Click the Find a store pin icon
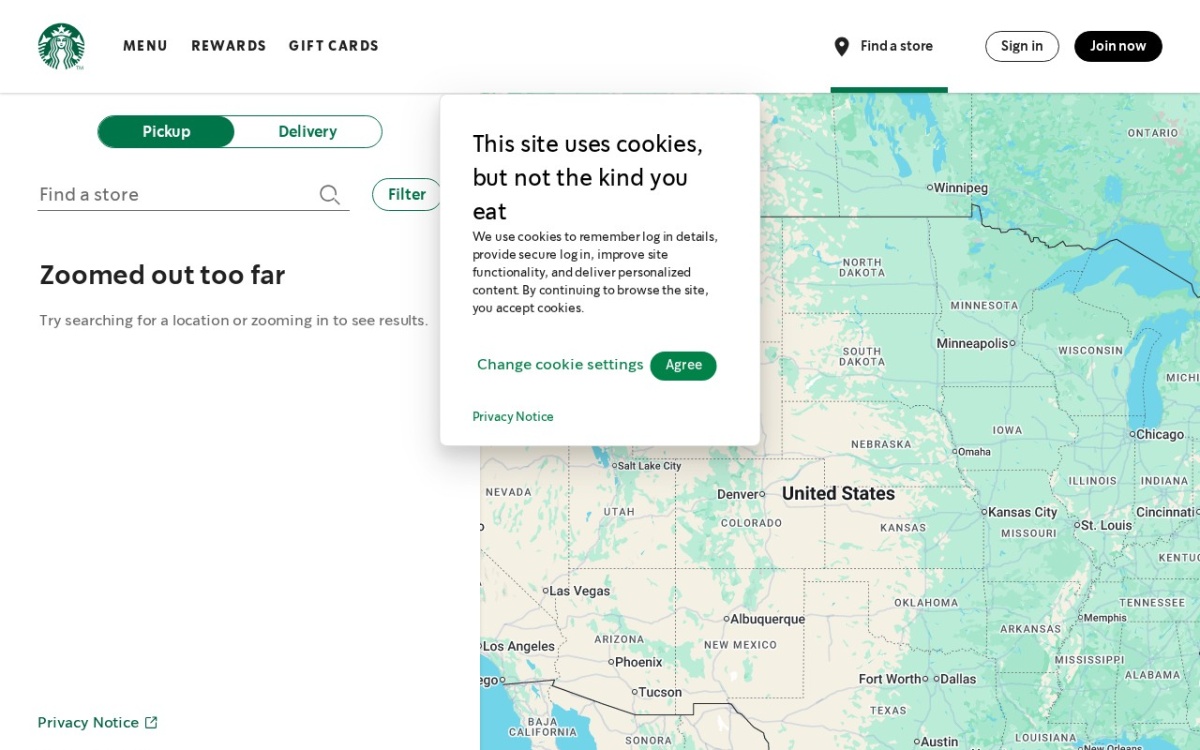The width and height of the screenshot is (1200, 750). point(842,47)
